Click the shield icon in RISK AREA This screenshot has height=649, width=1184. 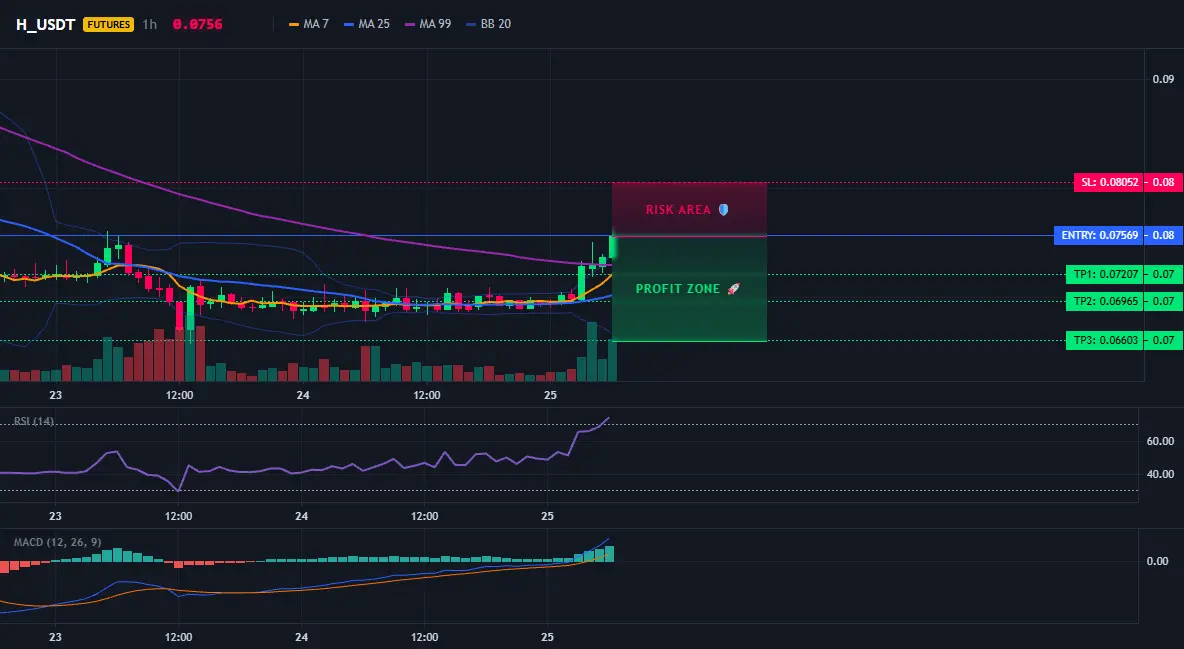(723, 209)
